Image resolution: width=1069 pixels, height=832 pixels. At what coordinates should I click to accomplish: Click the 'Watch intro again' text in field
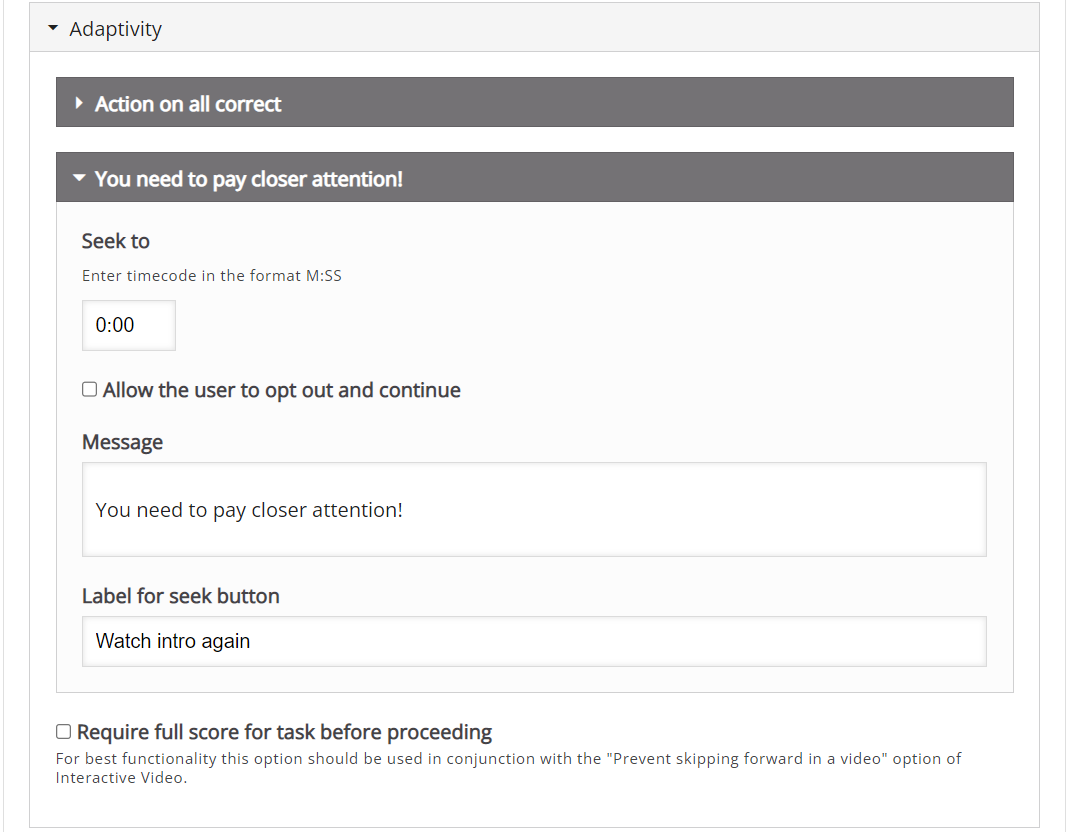click(172, 641)
